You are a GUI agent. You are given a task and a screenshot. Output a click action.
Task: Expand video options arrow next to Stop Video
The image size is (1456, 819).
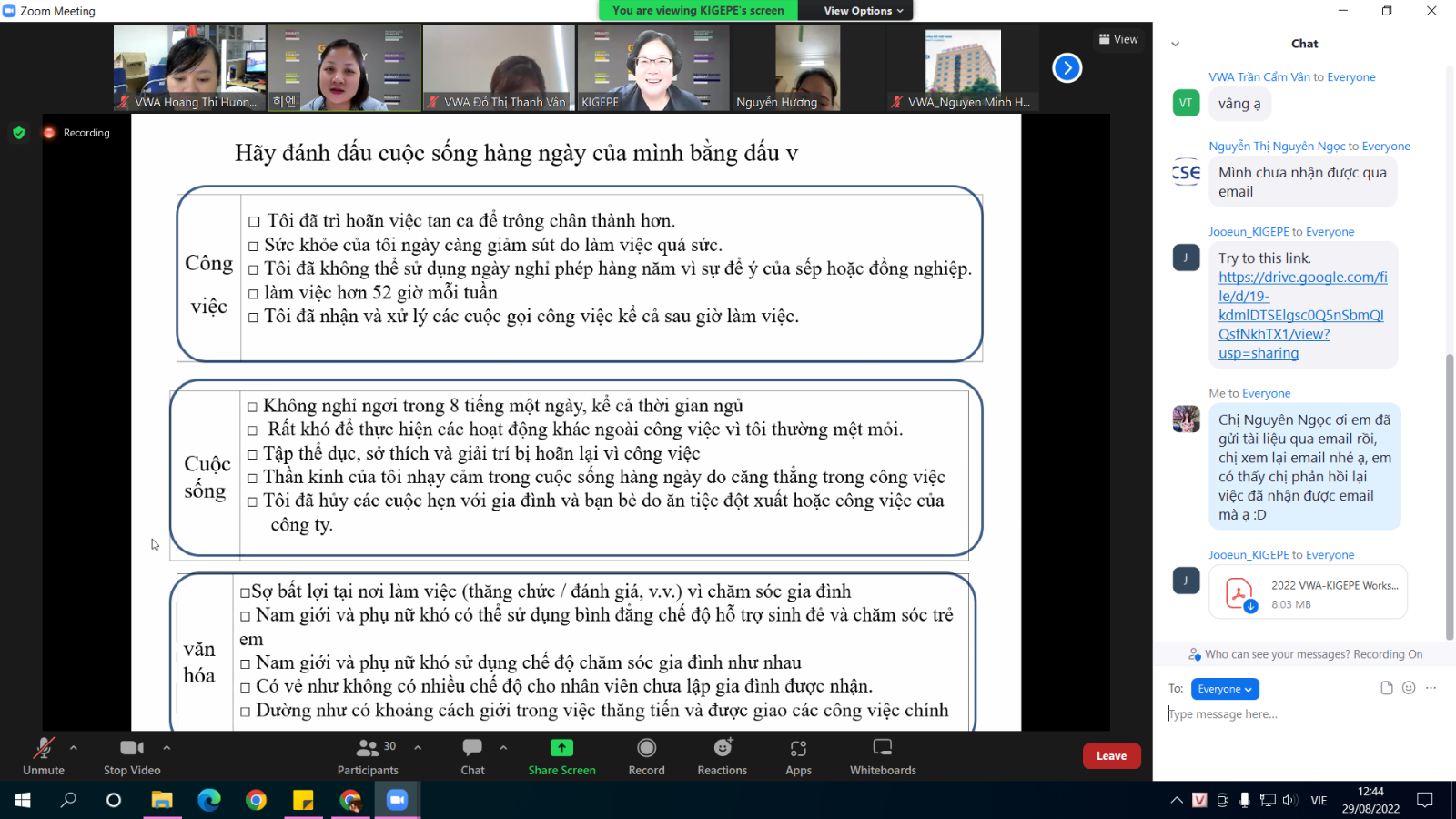[167, 748]
